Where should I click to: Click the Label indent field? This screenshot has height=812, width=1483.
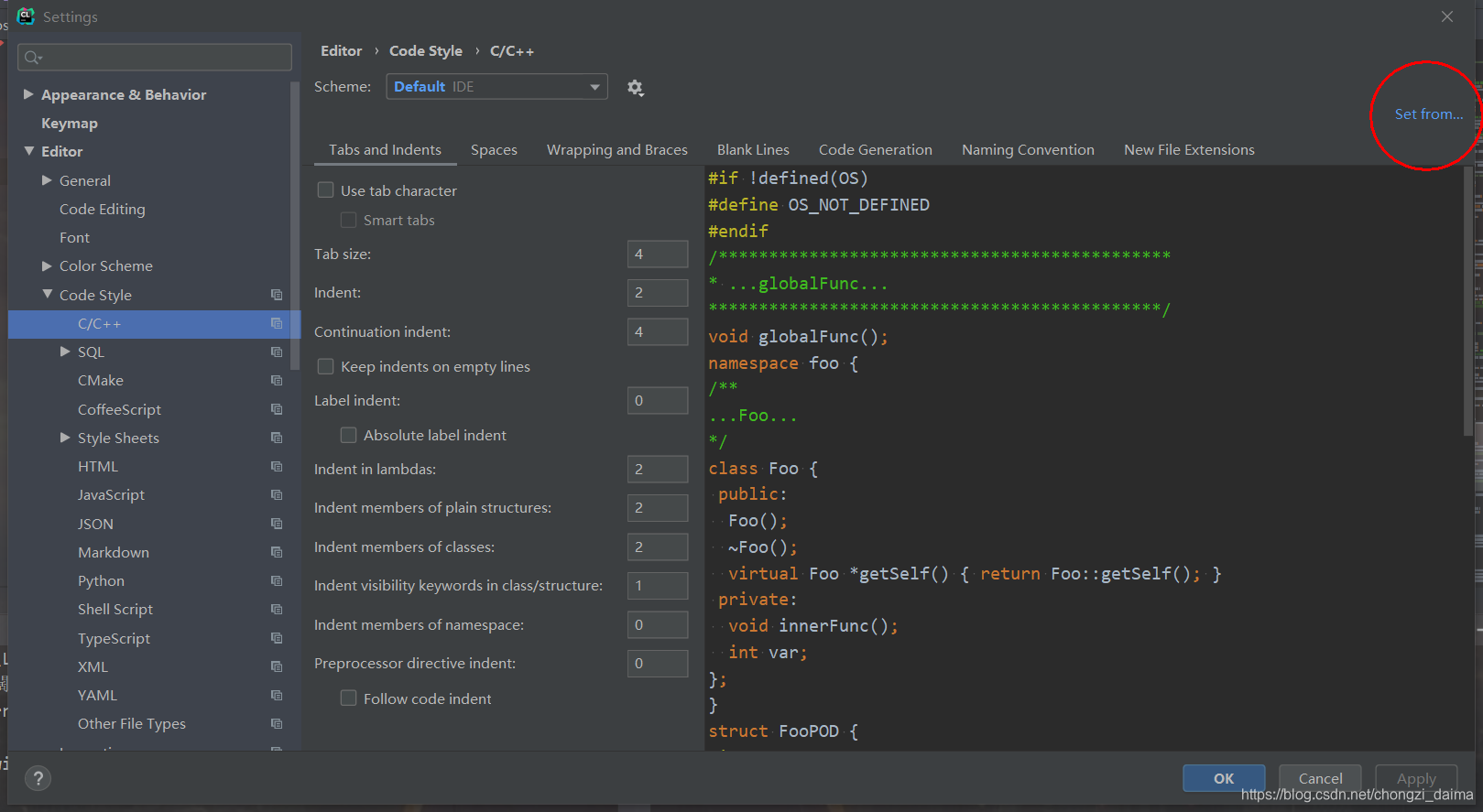[x=658, y=400]
